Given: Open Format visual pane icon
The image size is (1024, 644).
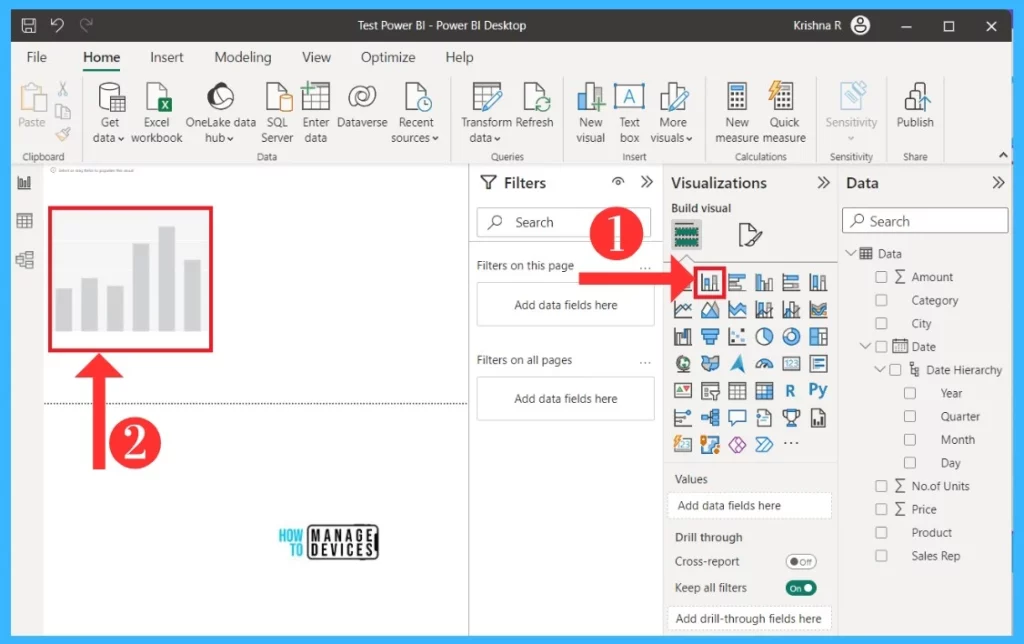Looking at the screenshot, I should coord(749,234).
